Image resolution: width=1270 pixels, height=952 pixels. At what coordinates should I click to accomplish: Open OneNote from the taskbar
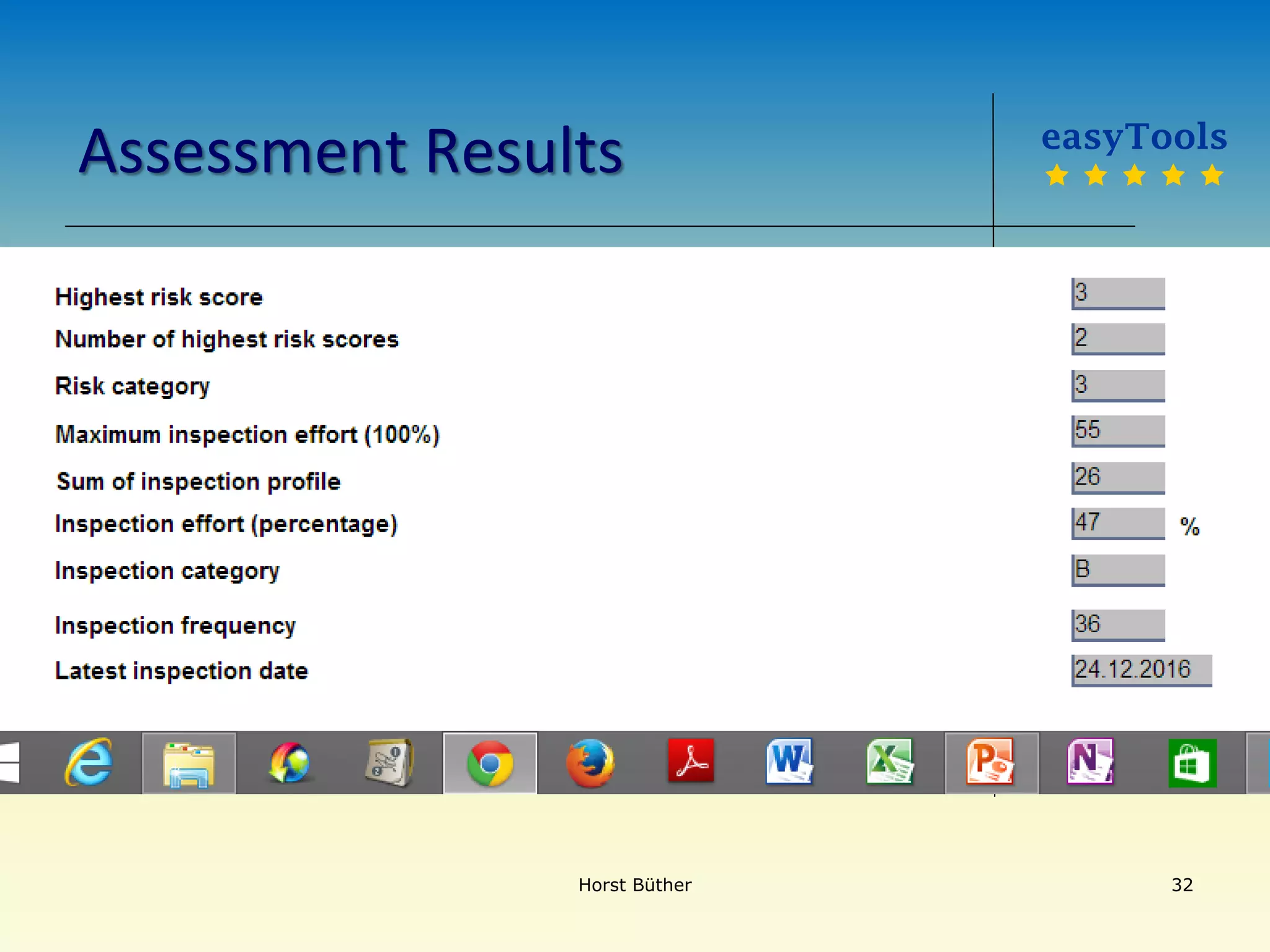pyautogui.click(x=1090, y=761)
